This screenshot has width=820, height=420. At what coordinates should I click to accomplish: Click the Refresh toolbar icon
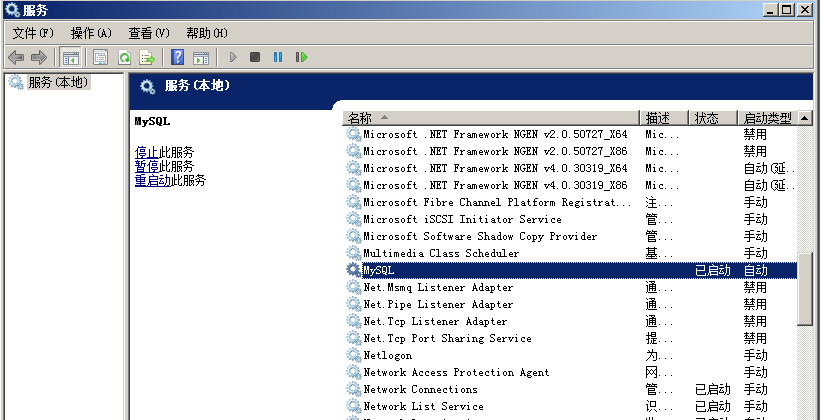coord(124,57)
